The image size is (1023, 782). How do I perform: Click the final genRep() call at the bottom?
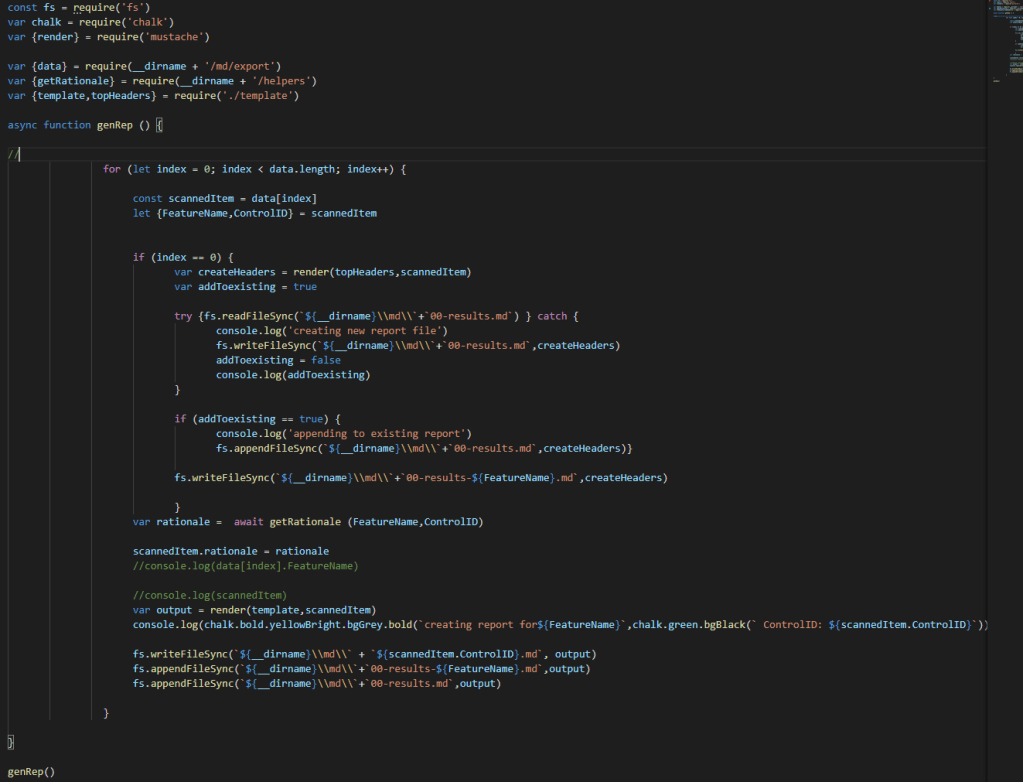tap(31, 772)
